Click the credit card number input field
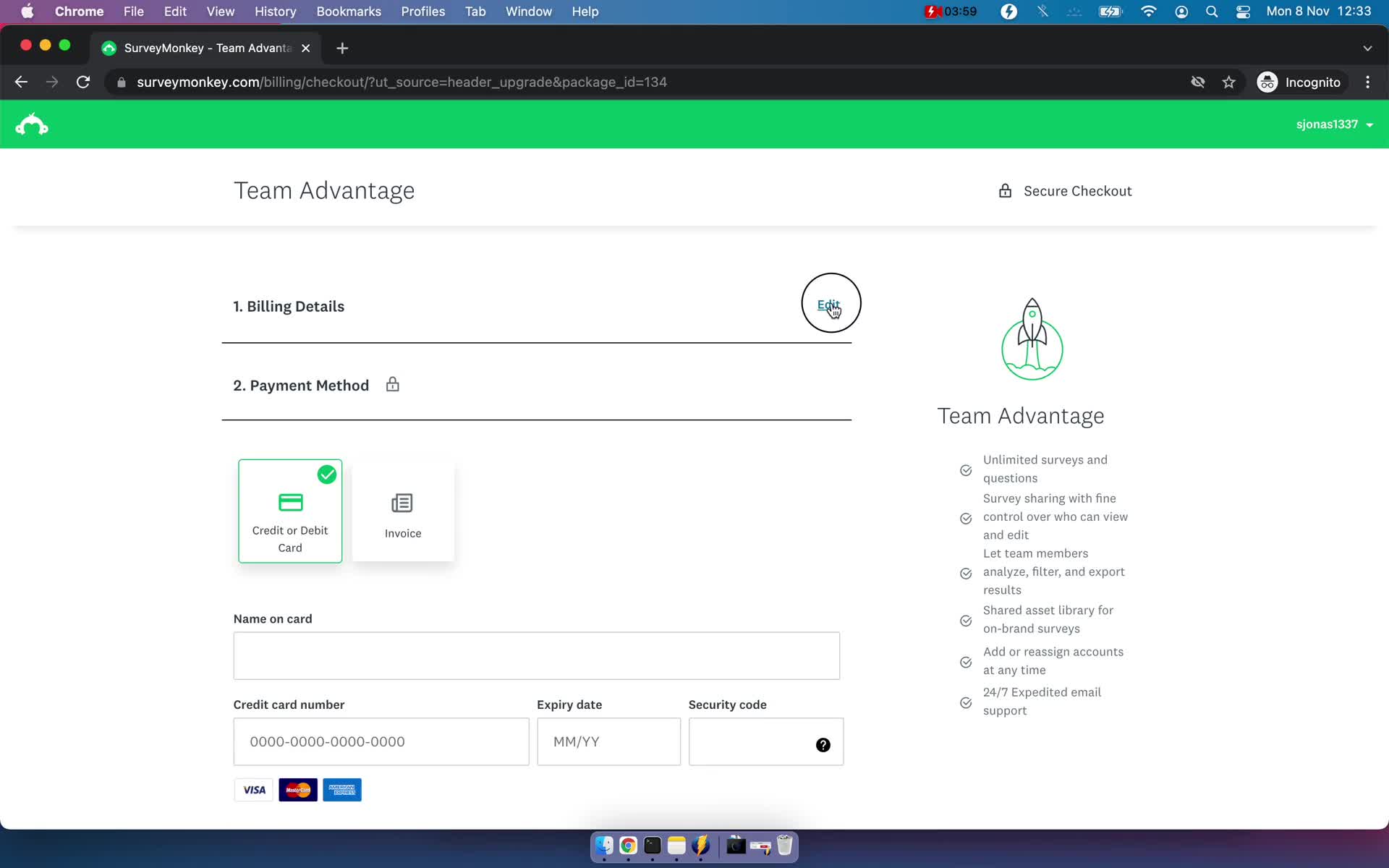Screen dimensions: 1389x868 click(381, 741)
